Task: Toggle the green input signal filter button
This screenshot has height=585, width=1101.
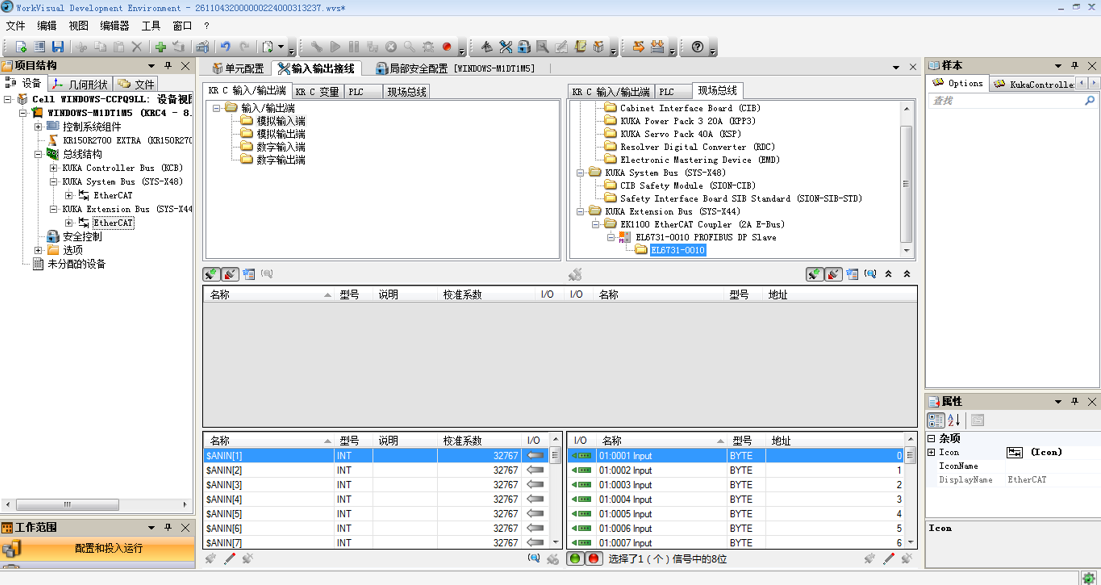Action: pos(575,558)
